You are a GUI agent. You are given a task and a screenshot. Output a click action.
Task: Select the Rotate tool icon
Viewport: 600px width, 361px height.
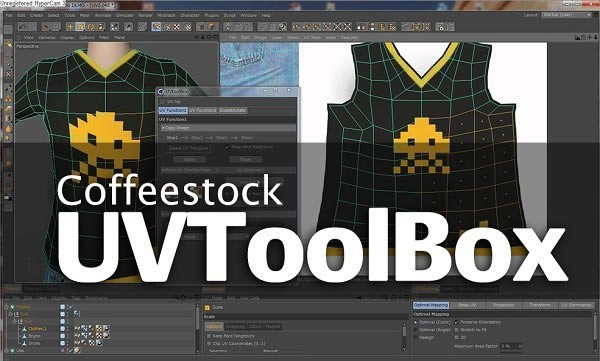[x=91, y=27]
